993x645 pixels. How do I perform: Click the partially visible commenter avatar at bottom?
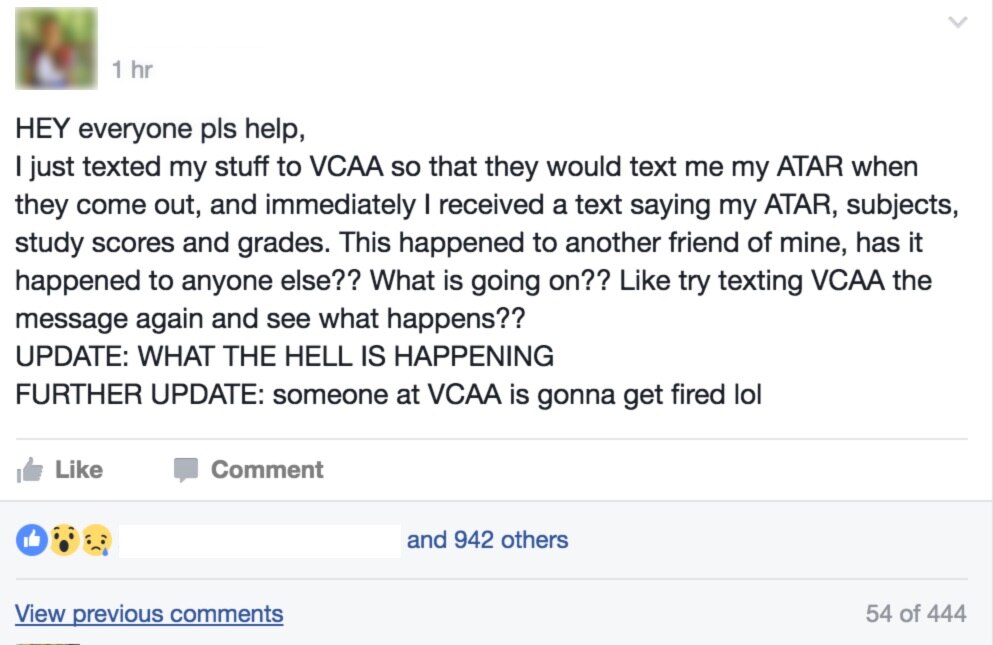tap(47, 642)
